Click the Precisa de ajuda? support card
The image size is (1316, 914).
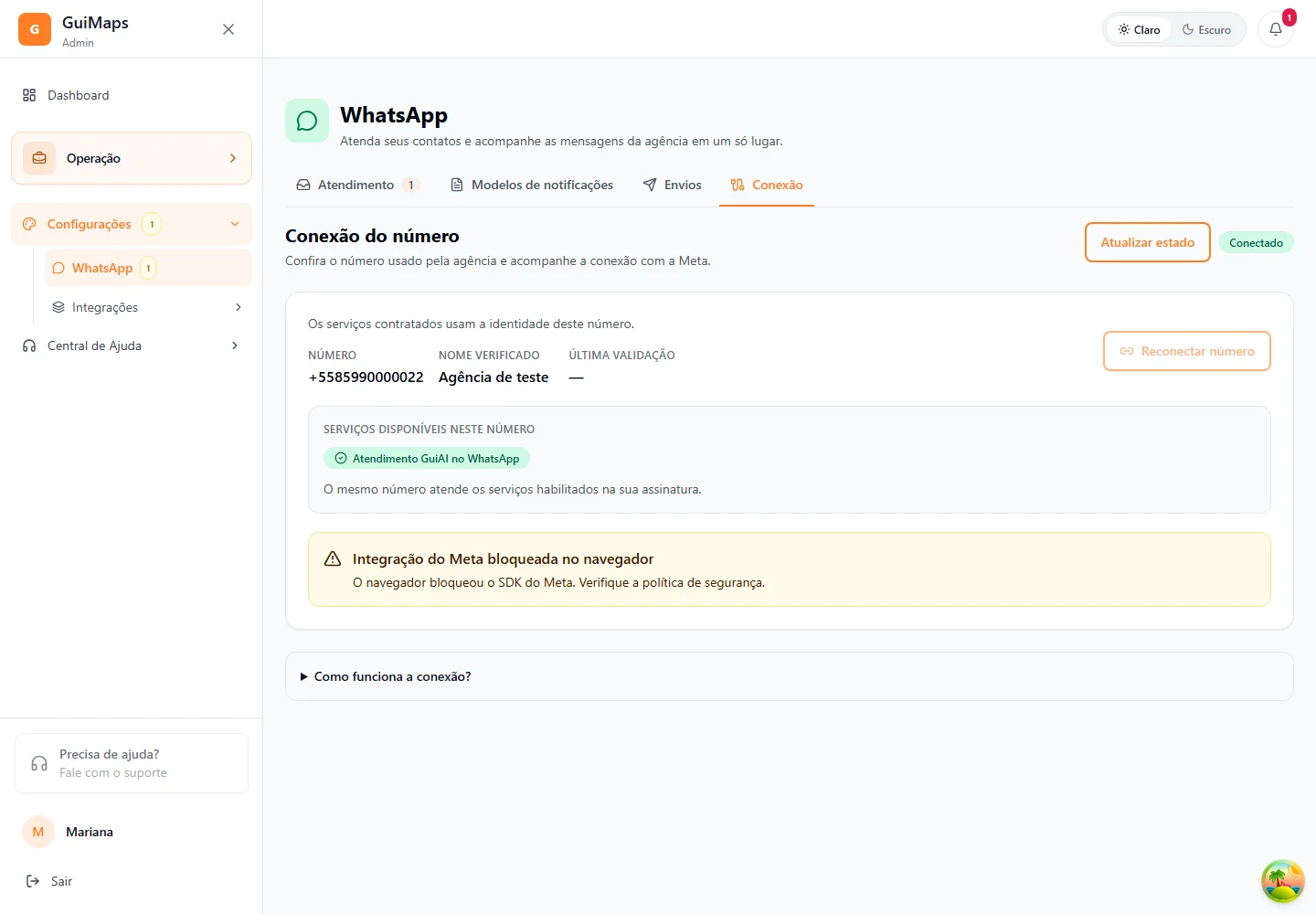tap(132, 763)
